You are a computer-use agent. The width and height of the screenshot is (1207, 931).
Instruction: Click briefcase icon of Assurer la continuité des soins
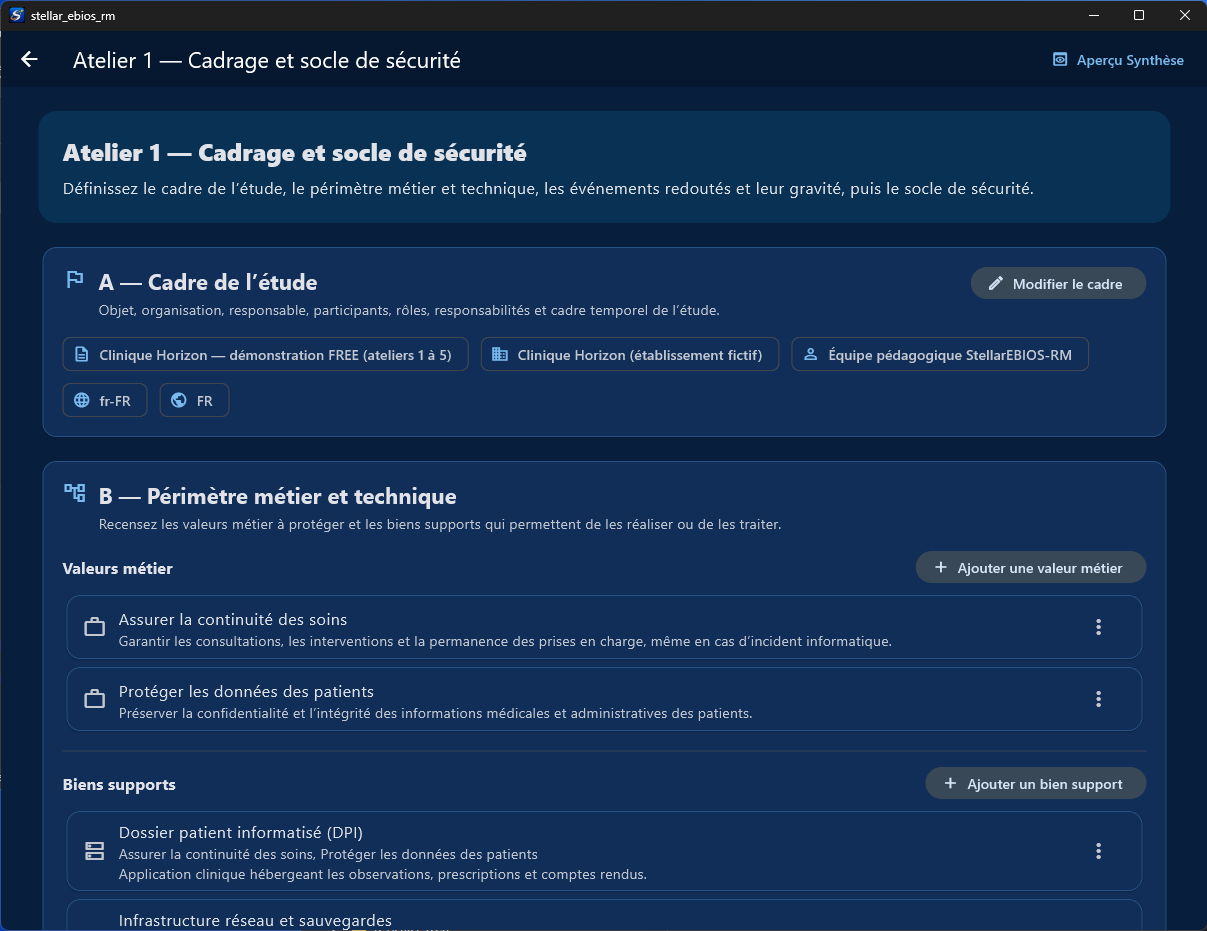[x=95, y=628]
